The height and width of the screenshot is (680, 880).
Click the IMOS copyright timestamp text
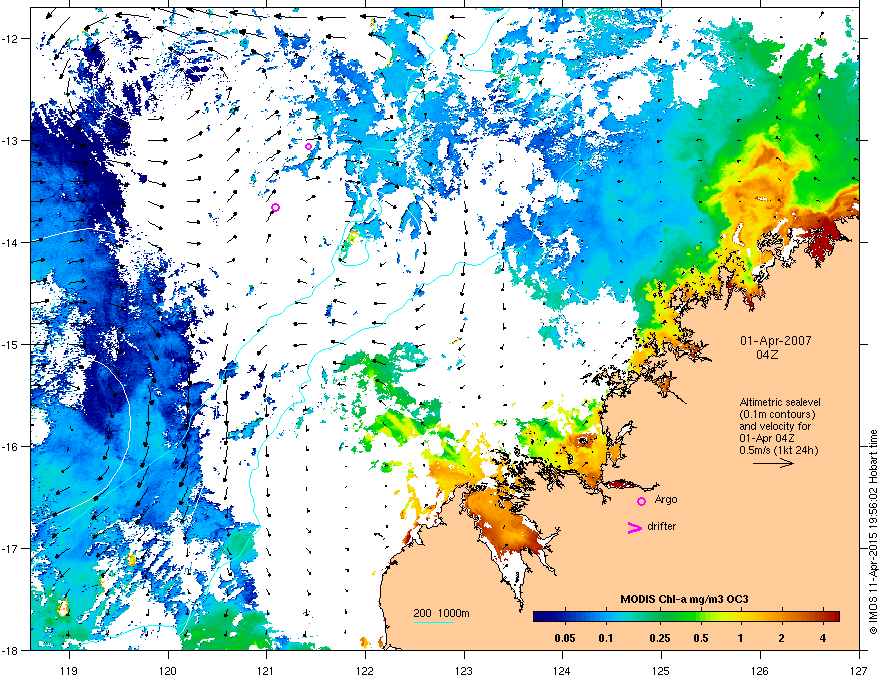click(x=873, y=532)
